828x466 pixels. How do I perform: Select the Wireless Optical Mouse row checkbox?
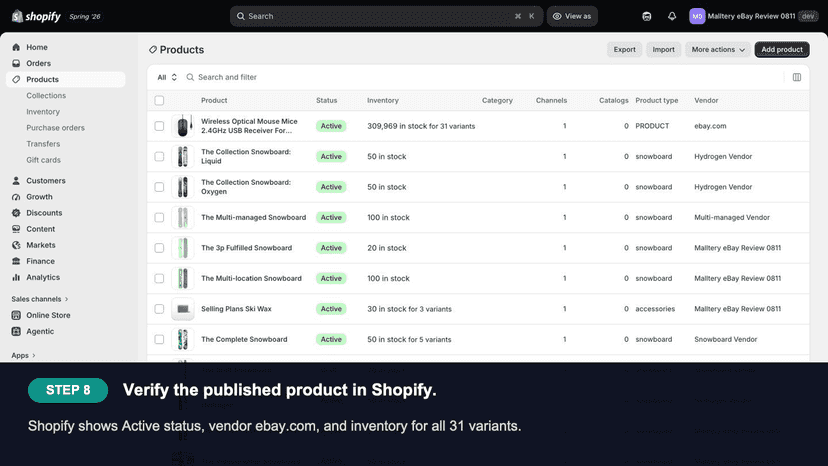(159, 126)
